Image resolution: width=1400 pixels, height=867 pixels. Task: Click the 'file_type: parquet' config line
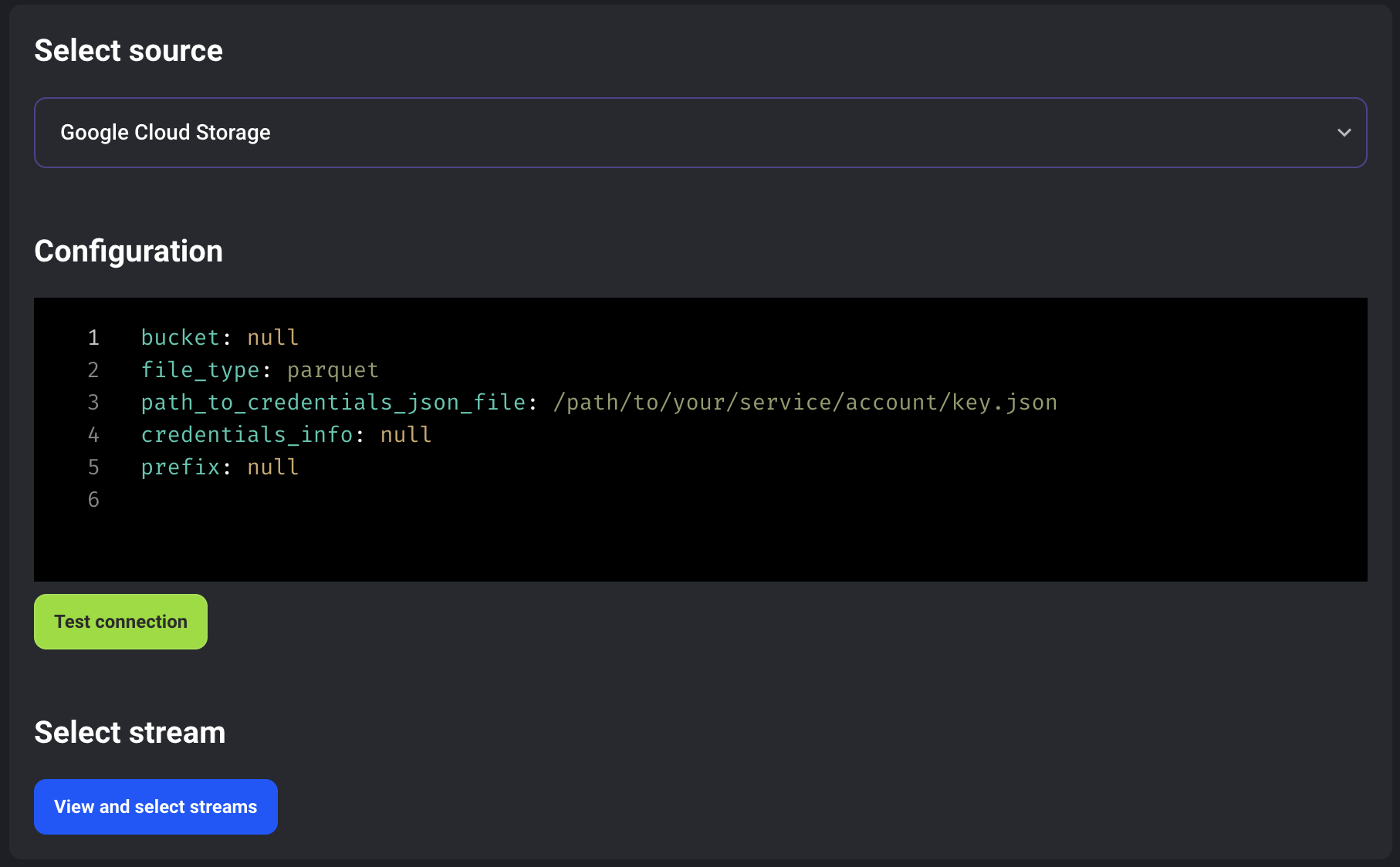click(x=260, y=370)
